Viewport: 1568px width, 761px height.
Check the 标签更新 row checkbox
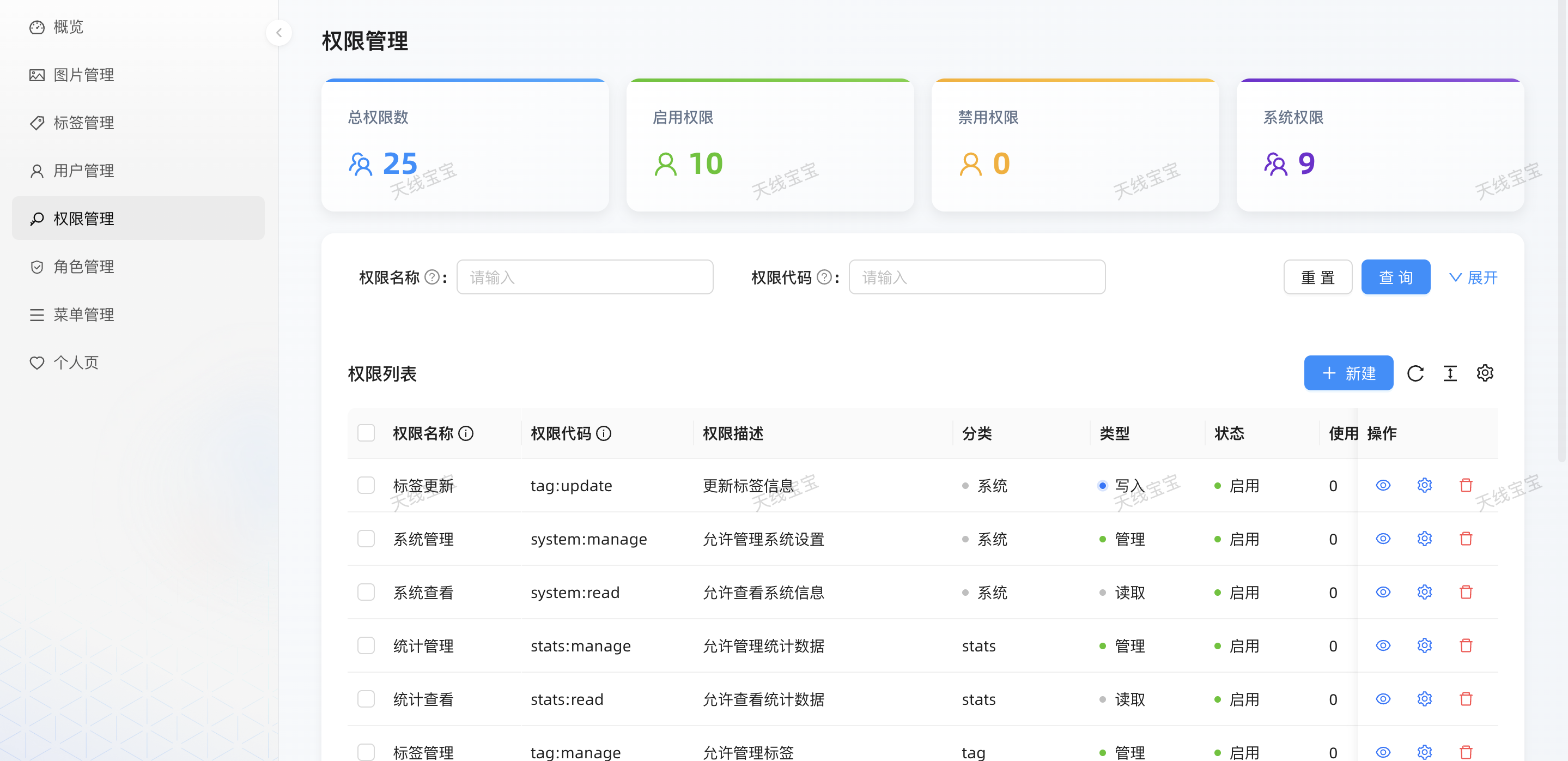pos(366,485)
